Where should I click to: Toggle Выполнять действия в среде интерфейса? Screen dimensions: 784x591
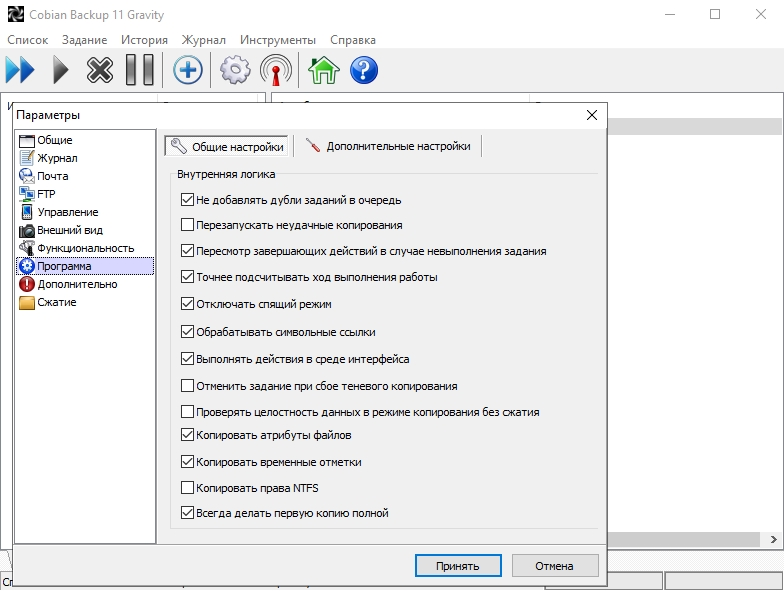pos(187,358)
